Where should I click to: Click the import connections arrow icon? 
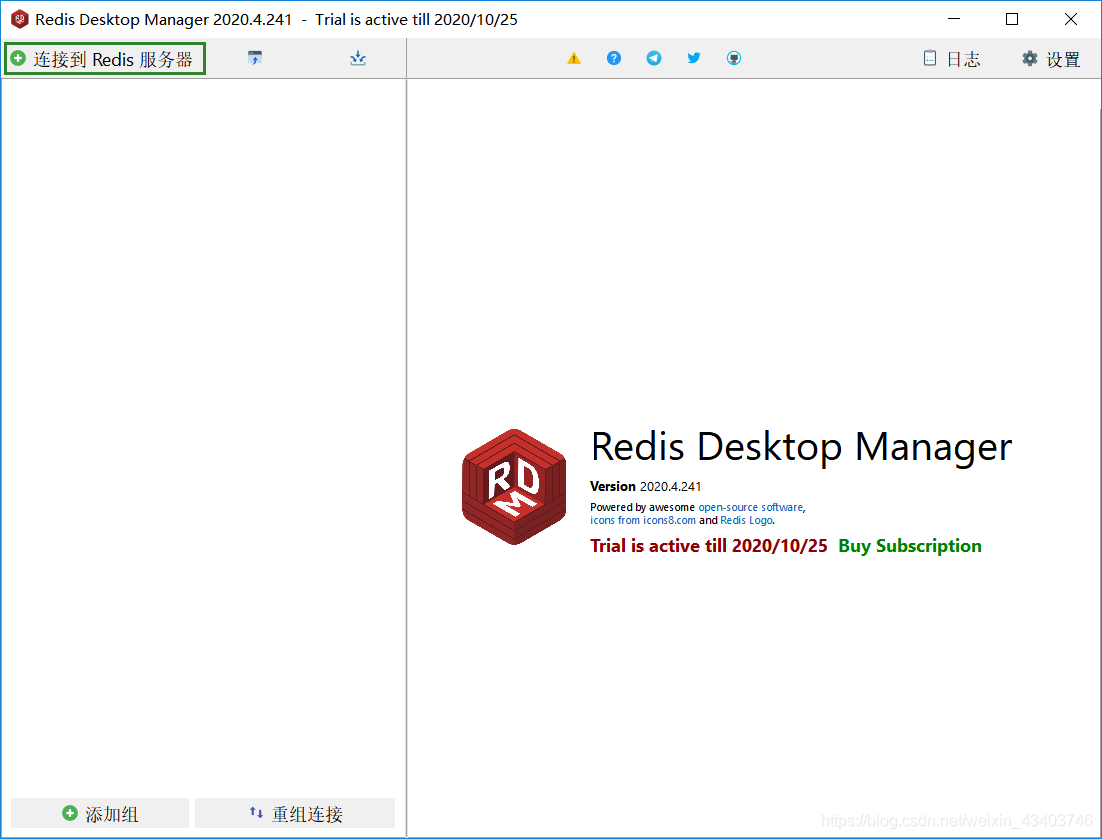point(254,58)
